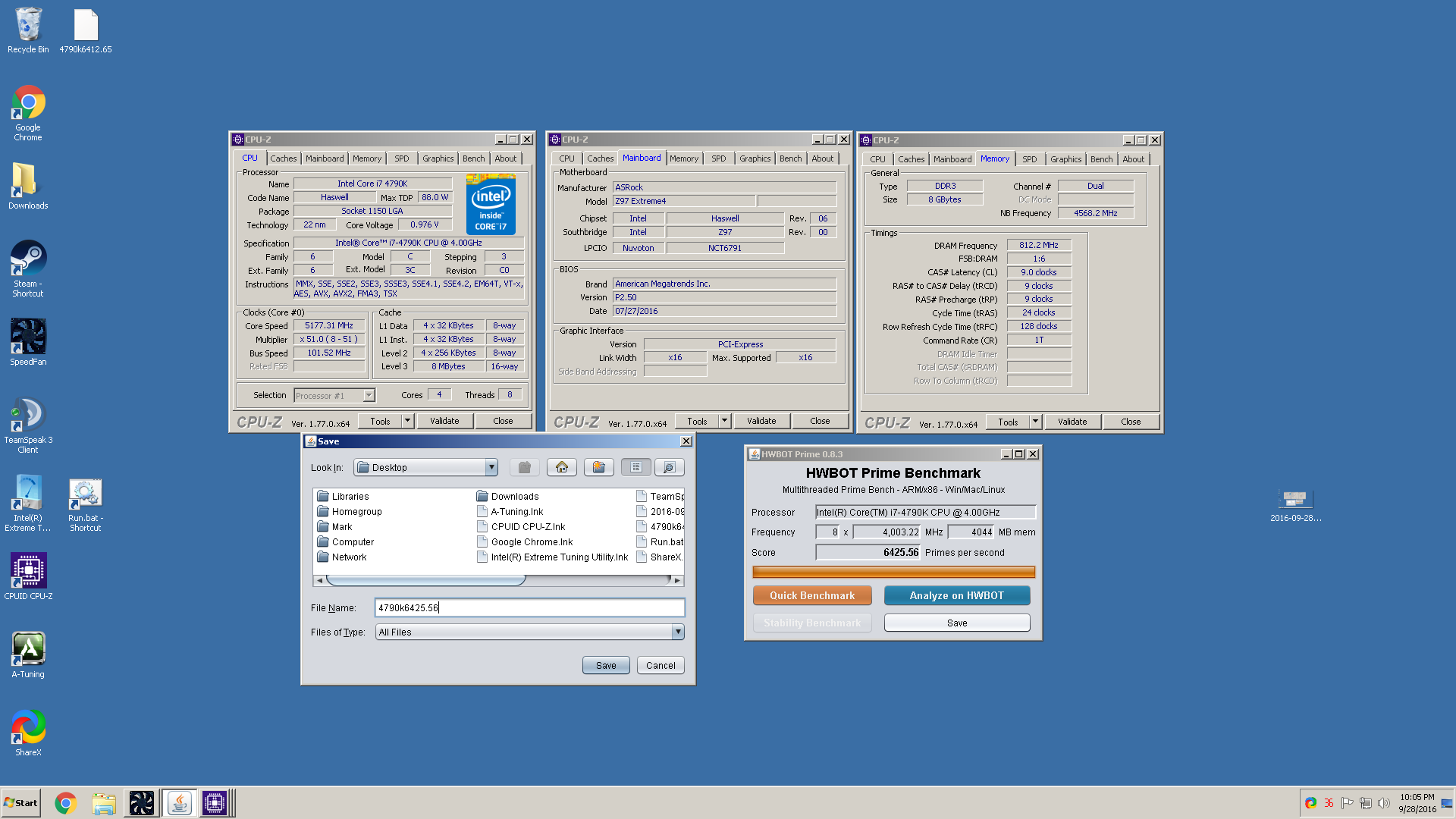Viewport: 1456px width, 819px height.
Task: Switch to CPU-Z in taskbar
Action: point(215,803)
